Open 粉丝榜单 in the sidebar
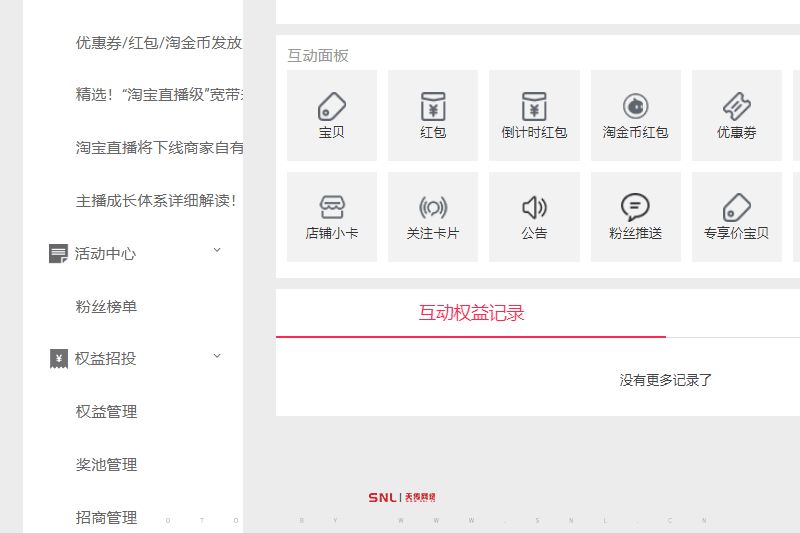 coord(106,307)
